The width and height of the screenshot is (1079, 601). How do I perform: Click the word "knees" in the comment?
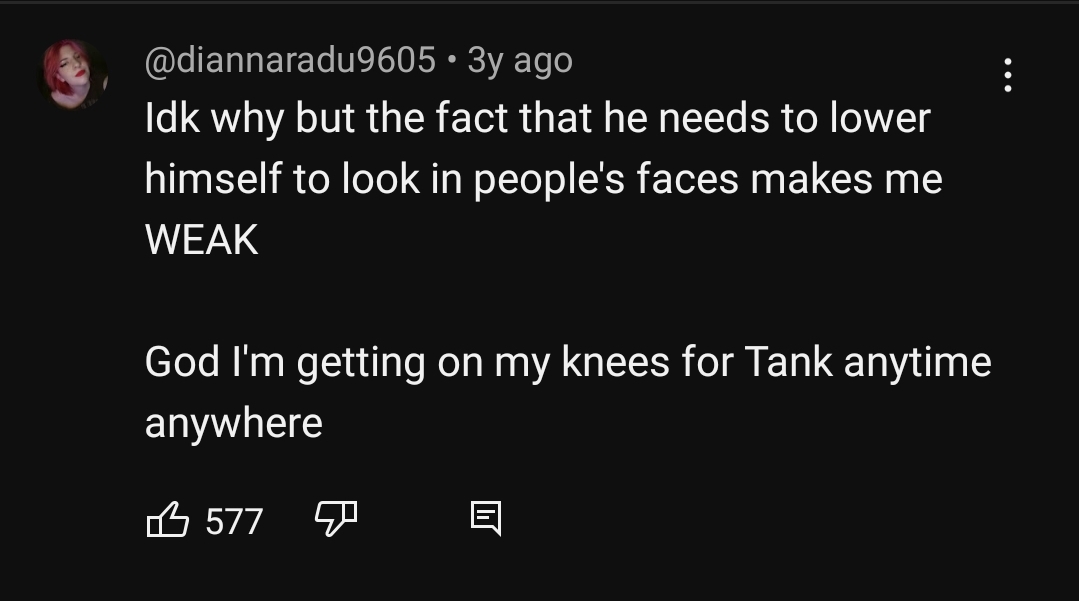pos(615,362)
